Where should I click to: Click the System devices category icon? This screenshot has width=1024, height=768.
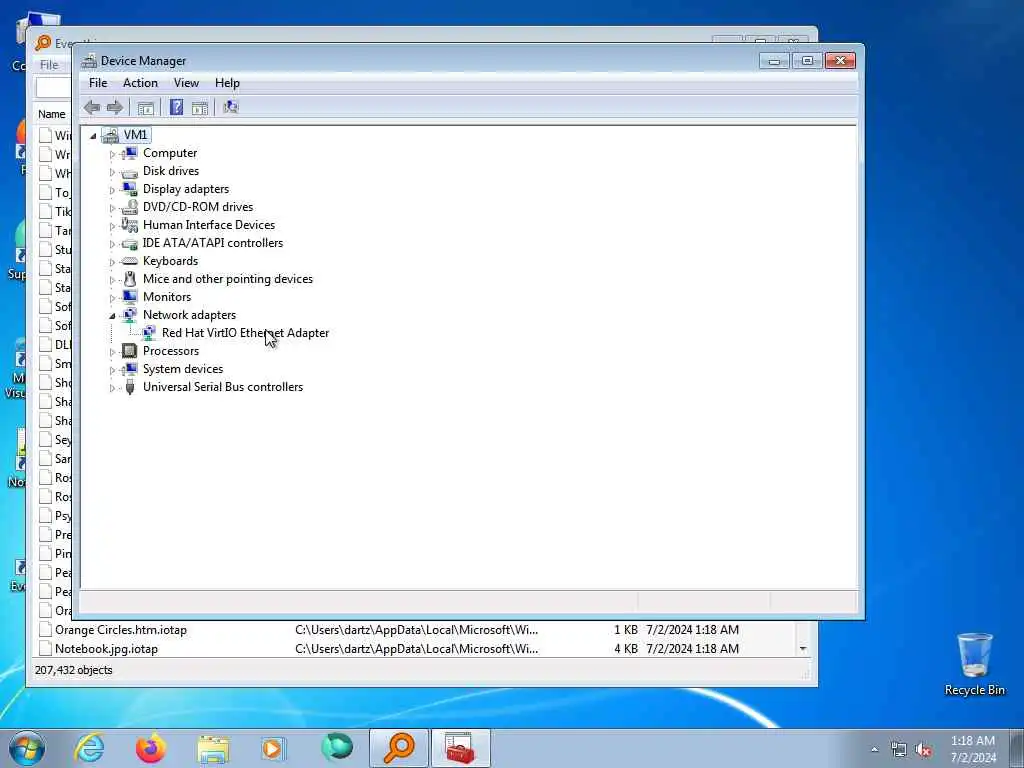point(130,369)
